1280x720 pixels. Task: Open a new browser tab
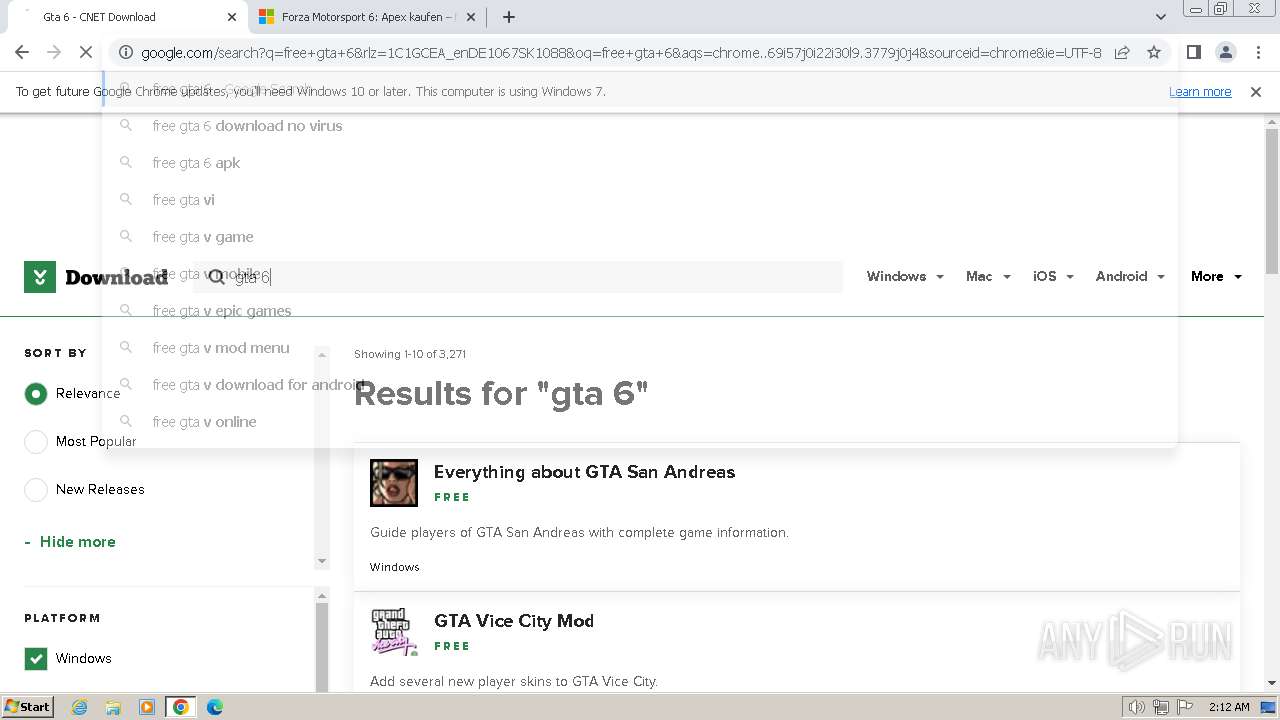509,17
